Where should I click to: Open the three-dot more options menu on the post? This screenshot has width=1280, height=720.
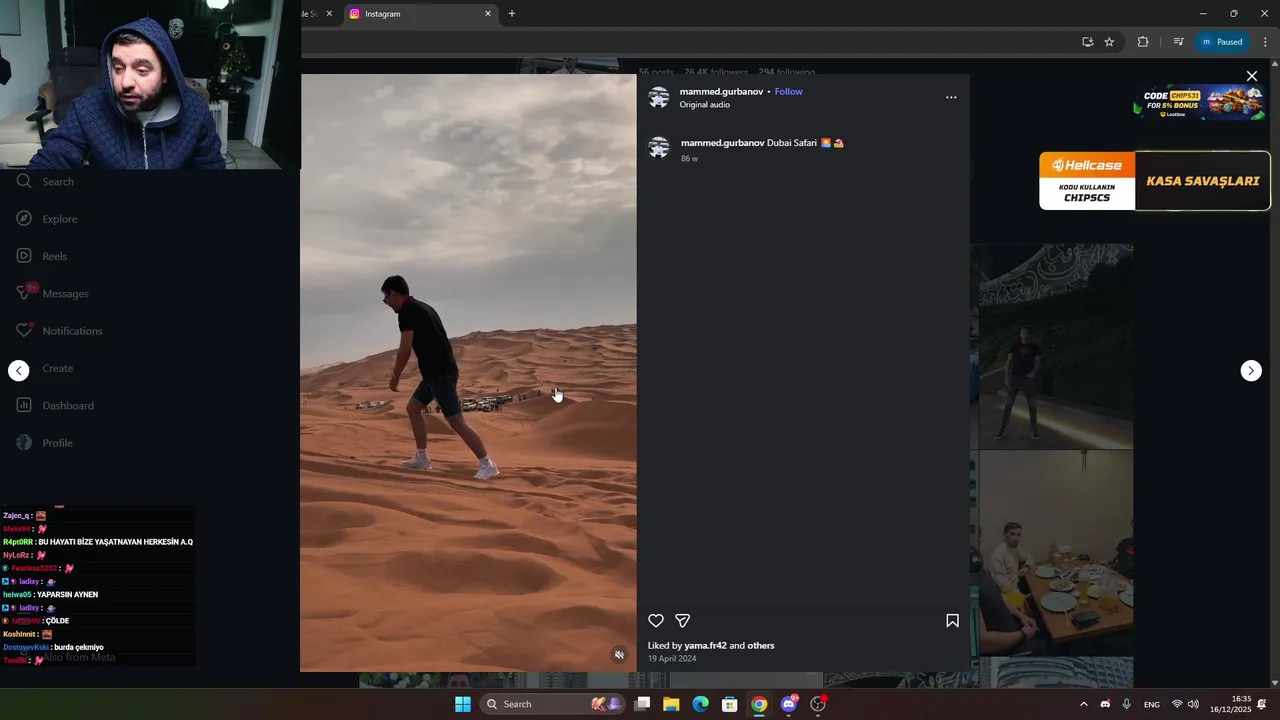click(x=951, y=97)
